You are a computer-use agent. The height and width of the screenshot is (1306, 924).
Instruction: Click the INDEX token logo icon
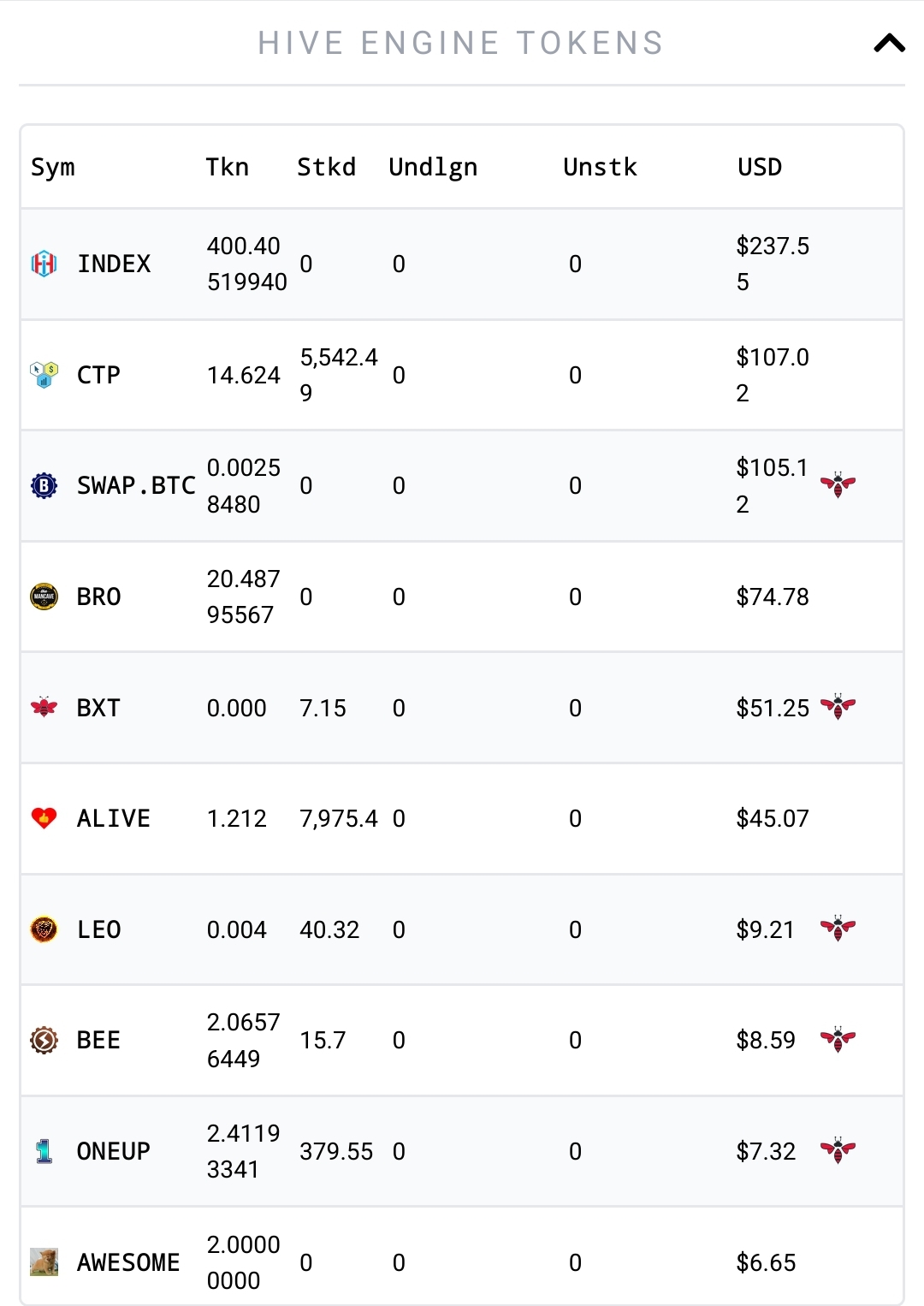(44, 264)
